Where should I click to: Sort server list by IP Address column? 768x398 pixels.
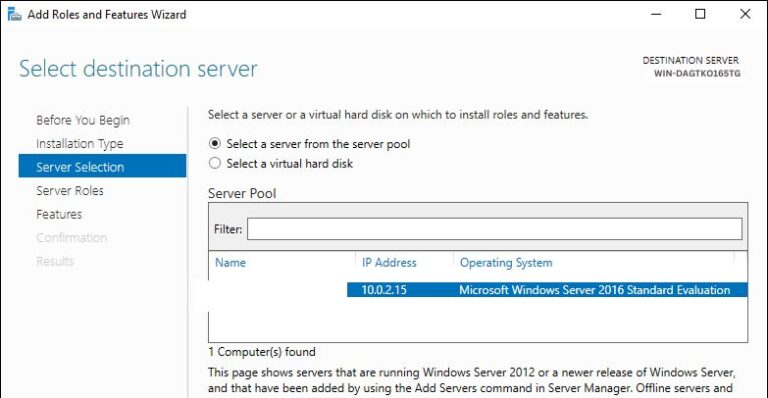pyautogui.click(x=389, y=262)
